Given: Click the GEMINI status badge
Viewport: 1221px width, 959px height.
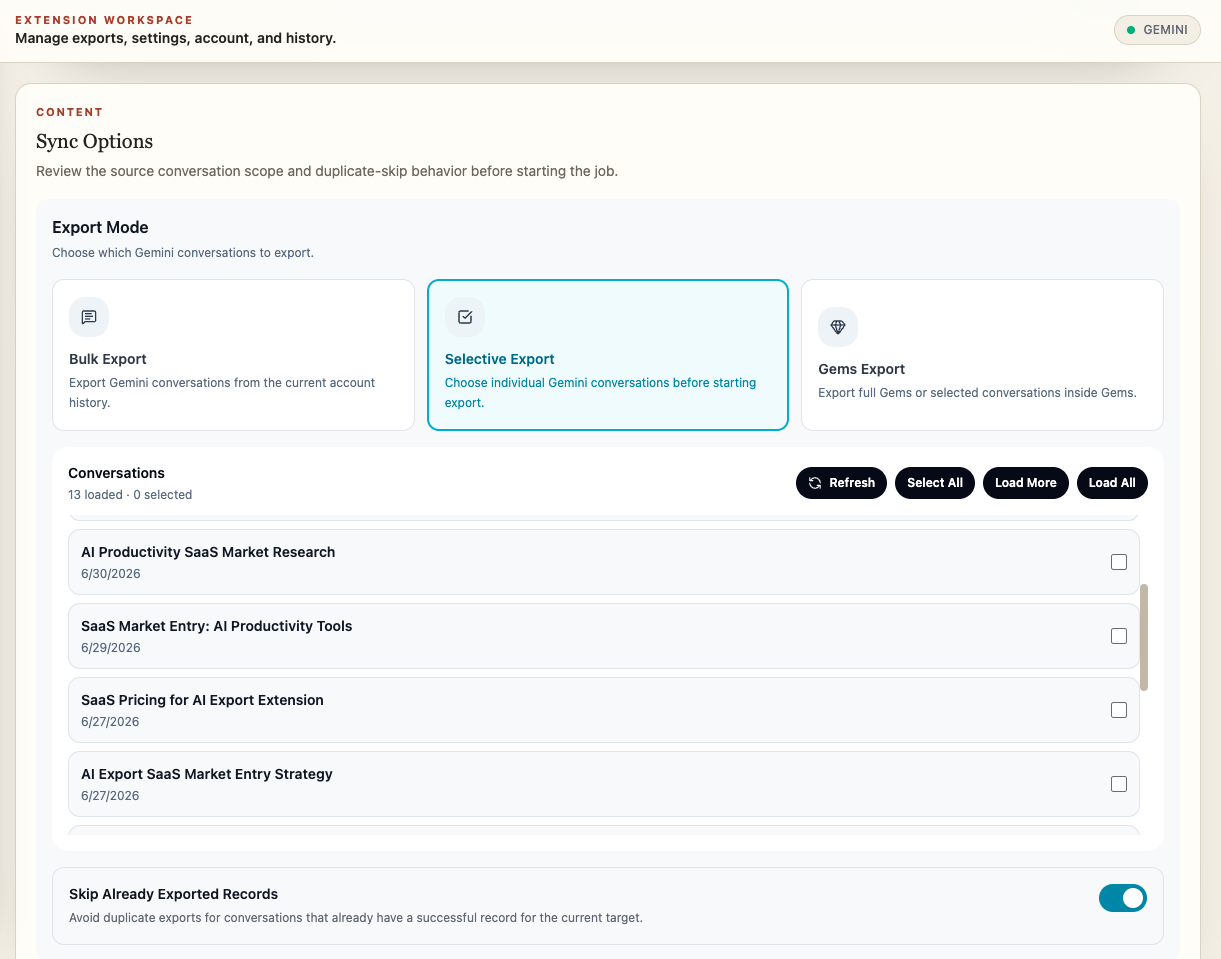Looking at the screenshot, I should [x=1157, y=30].
